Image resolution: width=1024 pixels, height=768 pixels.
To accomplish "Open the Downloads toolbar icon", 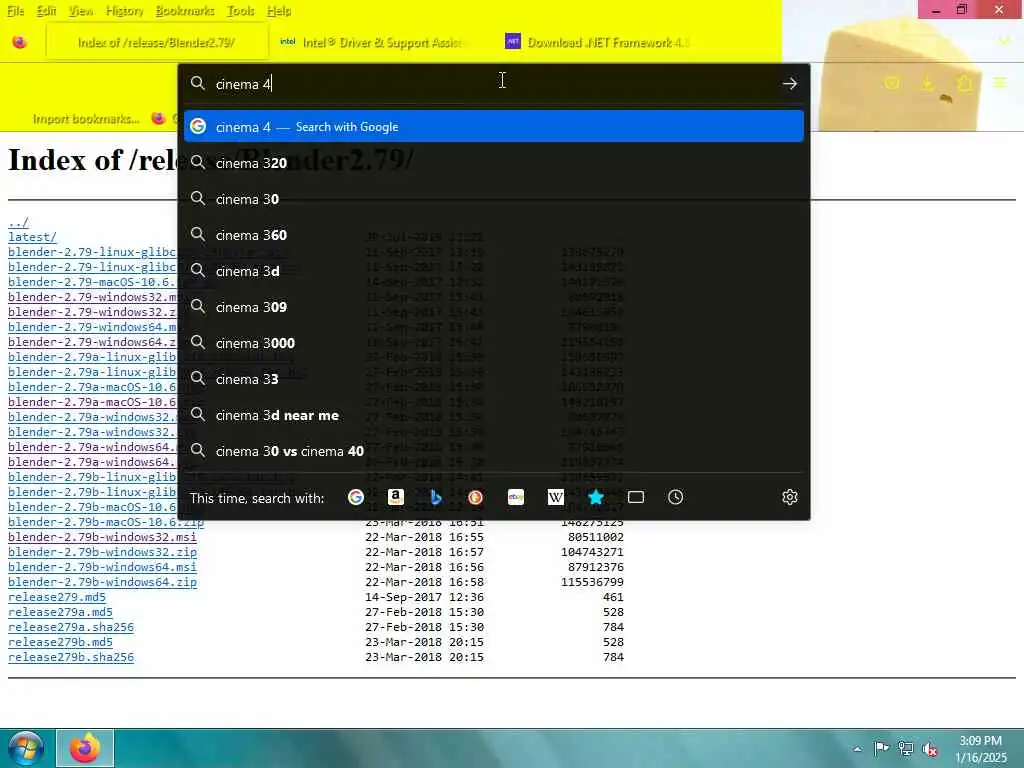I will [x=927, y=83].
